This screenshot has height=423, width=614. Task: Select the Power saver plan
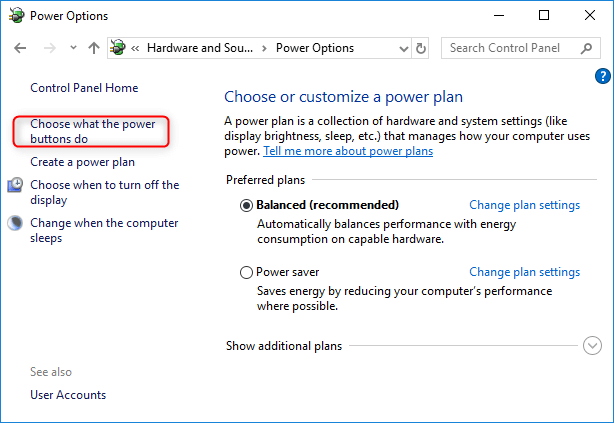tap(247, 272)
